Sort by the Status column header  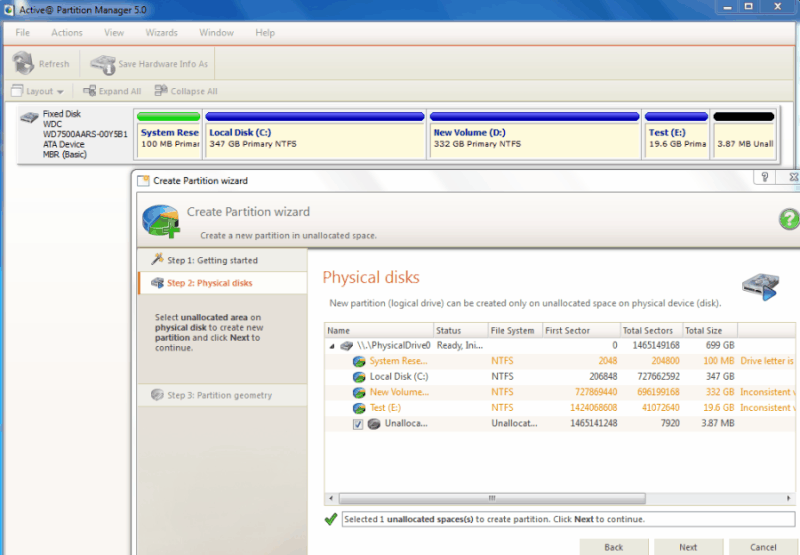click(x=461, y=331)
